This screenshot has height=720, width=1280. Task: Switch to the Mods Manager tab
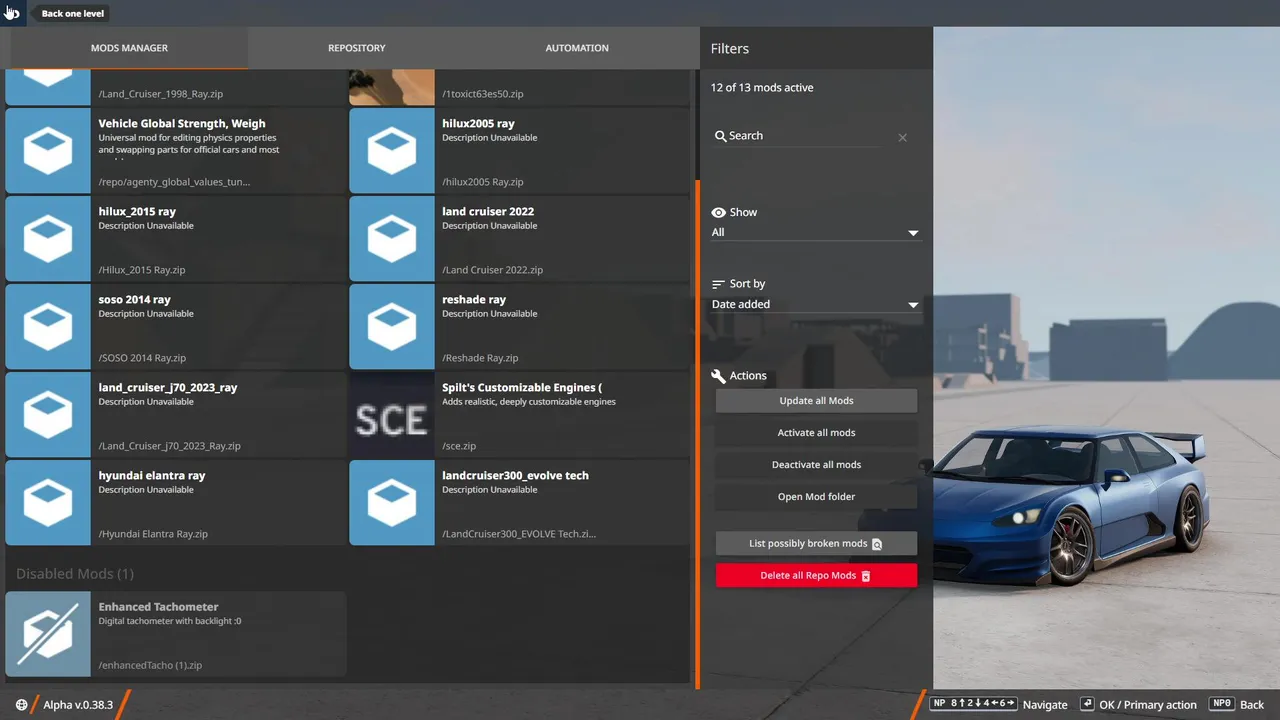click(129, 48)
